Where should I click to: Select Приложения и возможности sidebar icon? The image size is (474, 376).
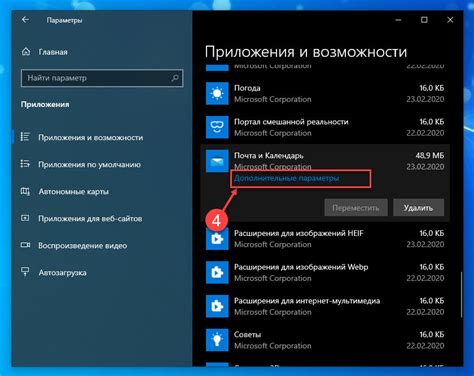click(x=25, y=137)
